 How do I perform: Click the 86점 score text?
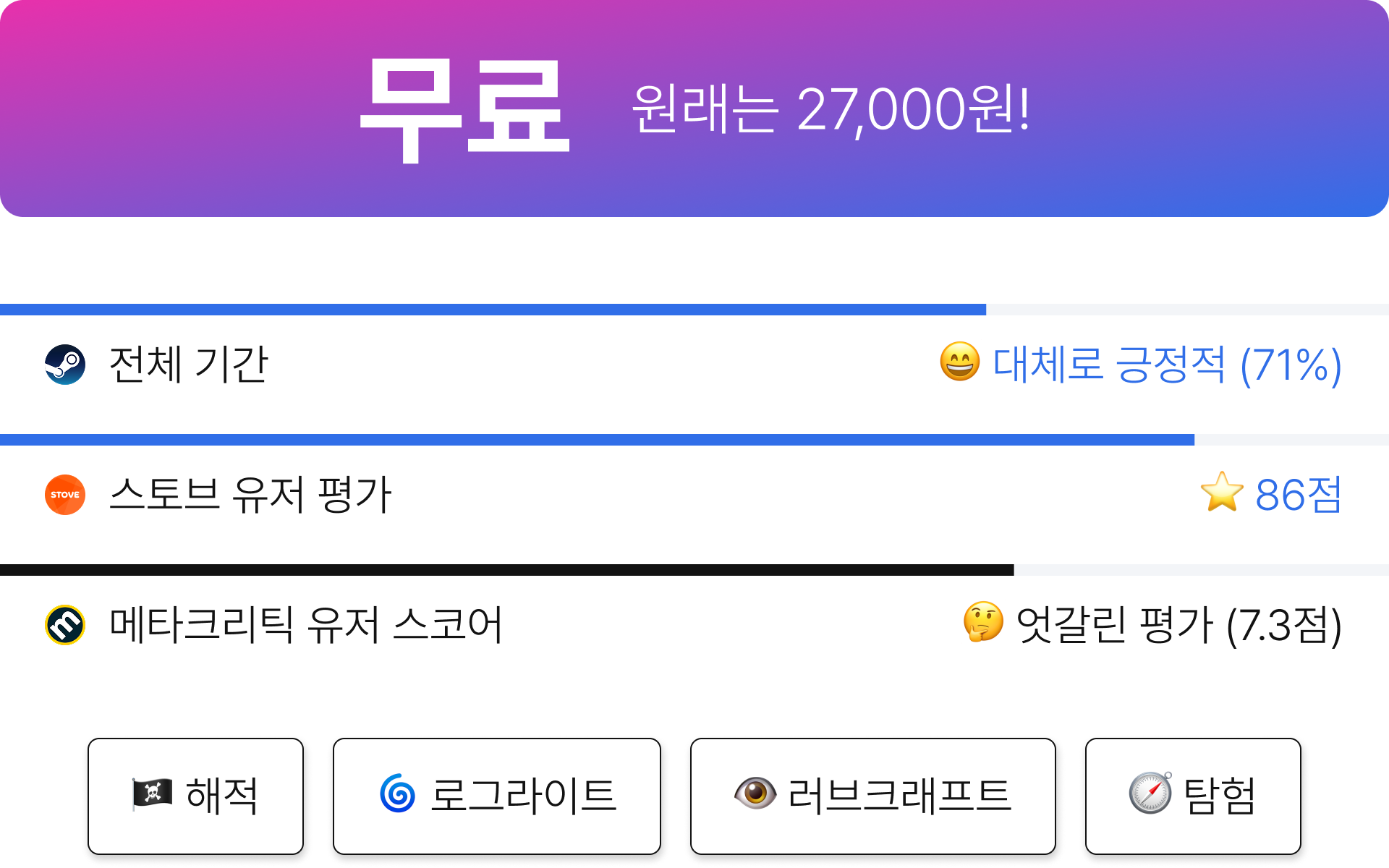point(1299,495)
